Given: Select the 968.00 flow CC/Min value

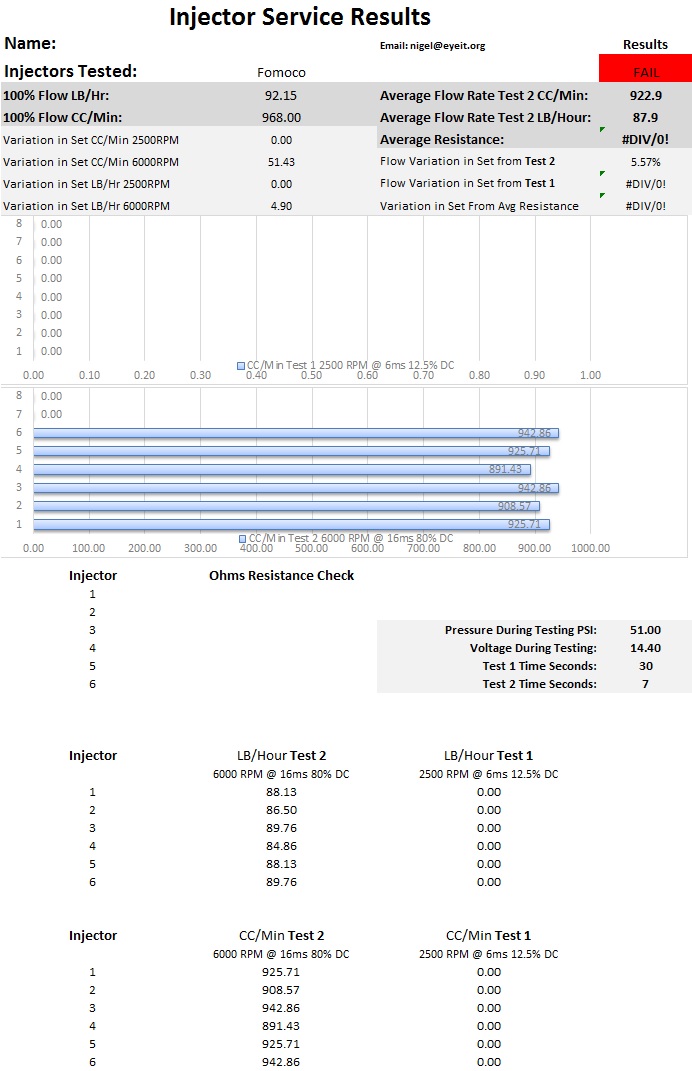Looking at the screenshot, I should click(281, 117).
